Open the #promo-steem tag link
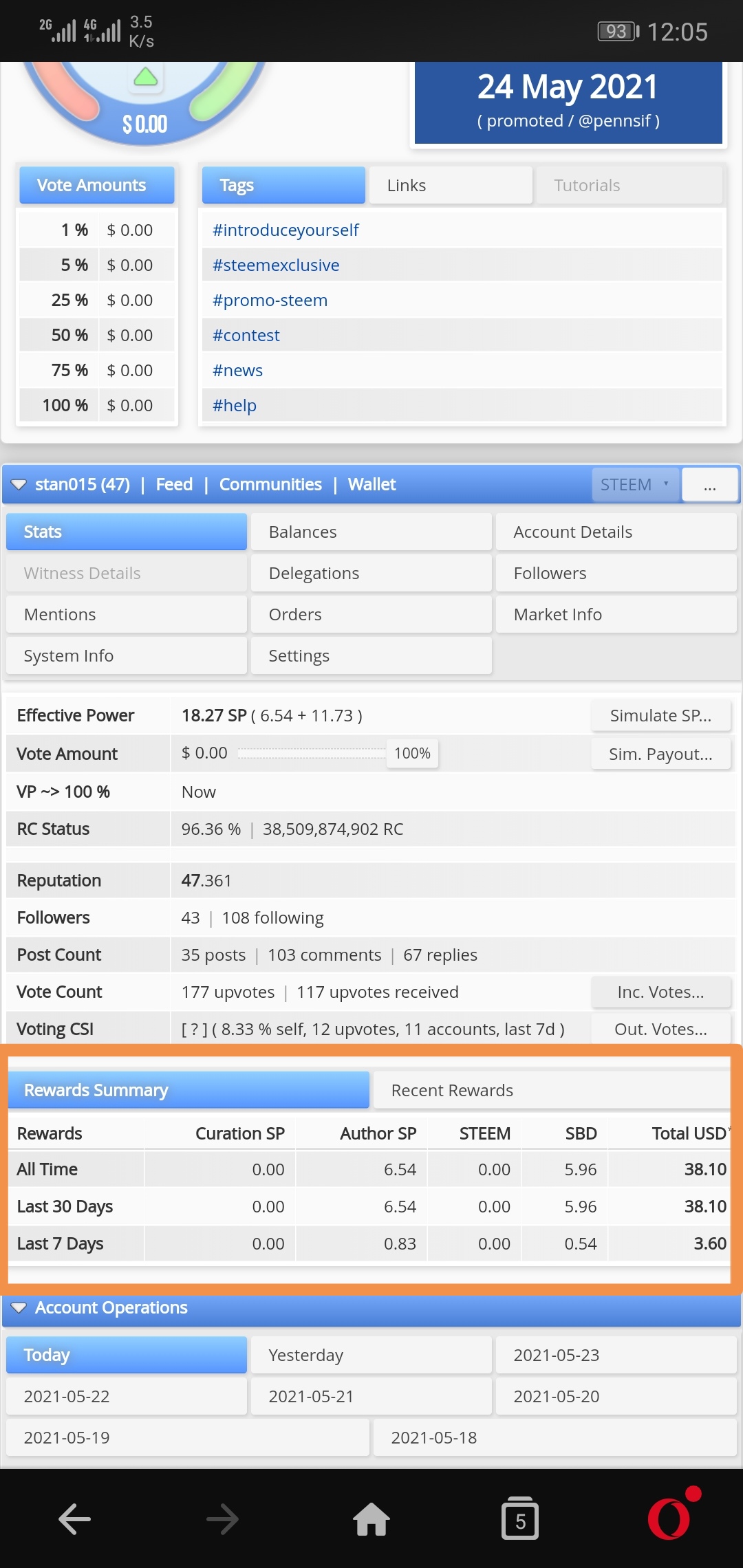The height and width of the screenshot is (1568, 743). click(x=270, y=300)
